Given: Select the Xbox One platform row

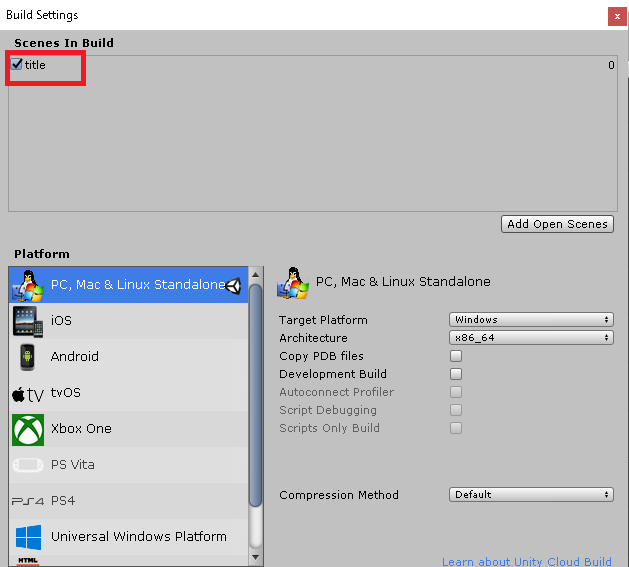Looking at the screenshot, I should click(128, 429).
